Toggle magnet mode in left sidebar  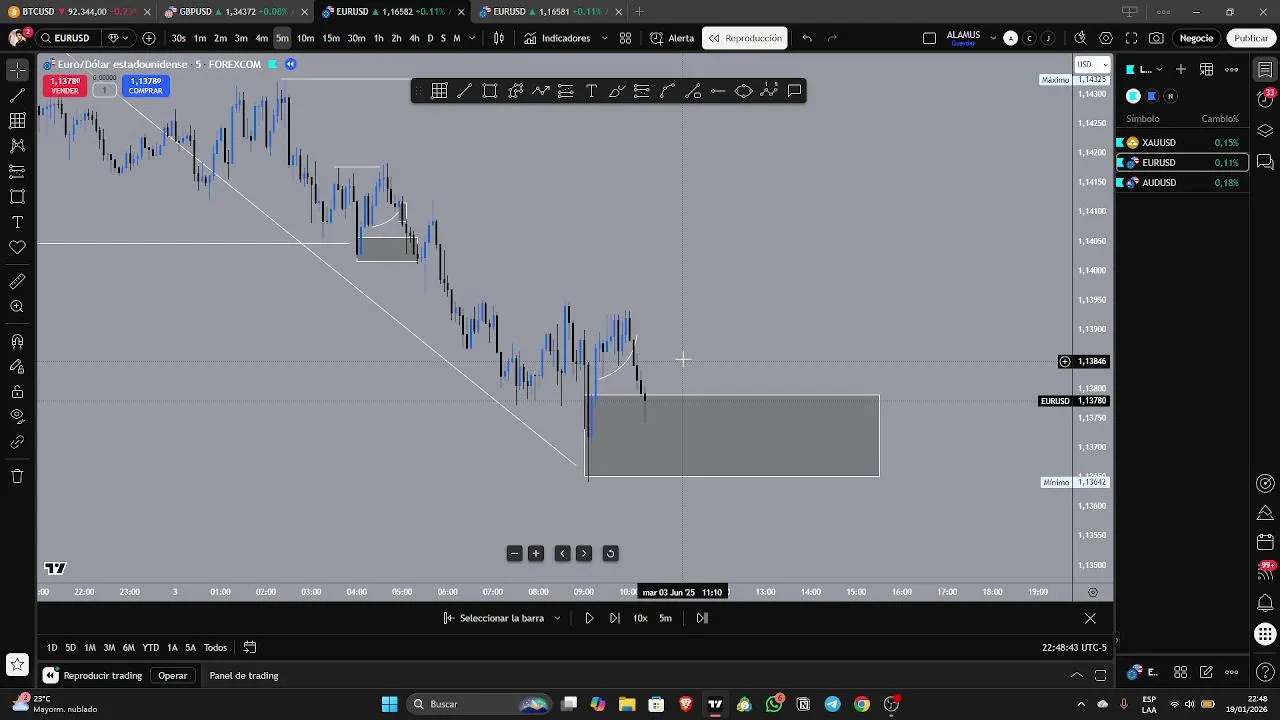17,342
